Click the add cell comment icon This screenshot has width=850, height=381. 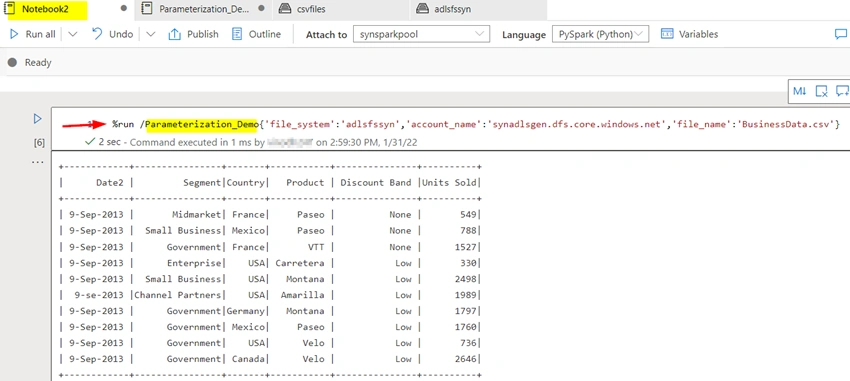(x=842, y=91)
